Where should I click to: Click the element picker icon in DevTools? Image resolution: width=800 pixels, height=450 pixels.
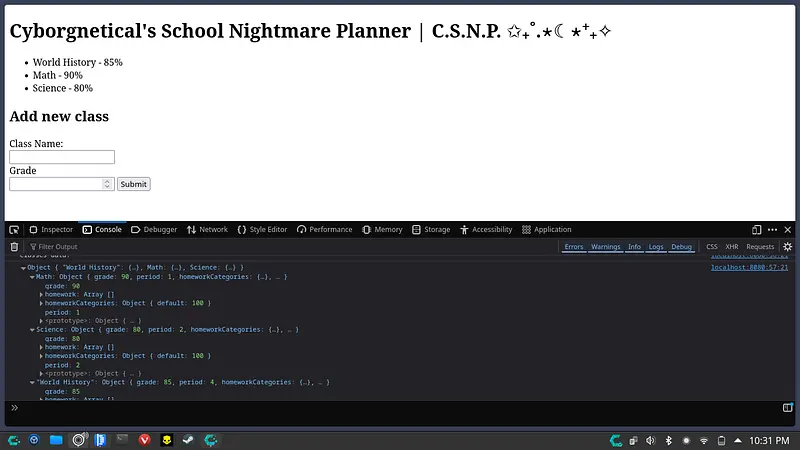click(14, 229)
